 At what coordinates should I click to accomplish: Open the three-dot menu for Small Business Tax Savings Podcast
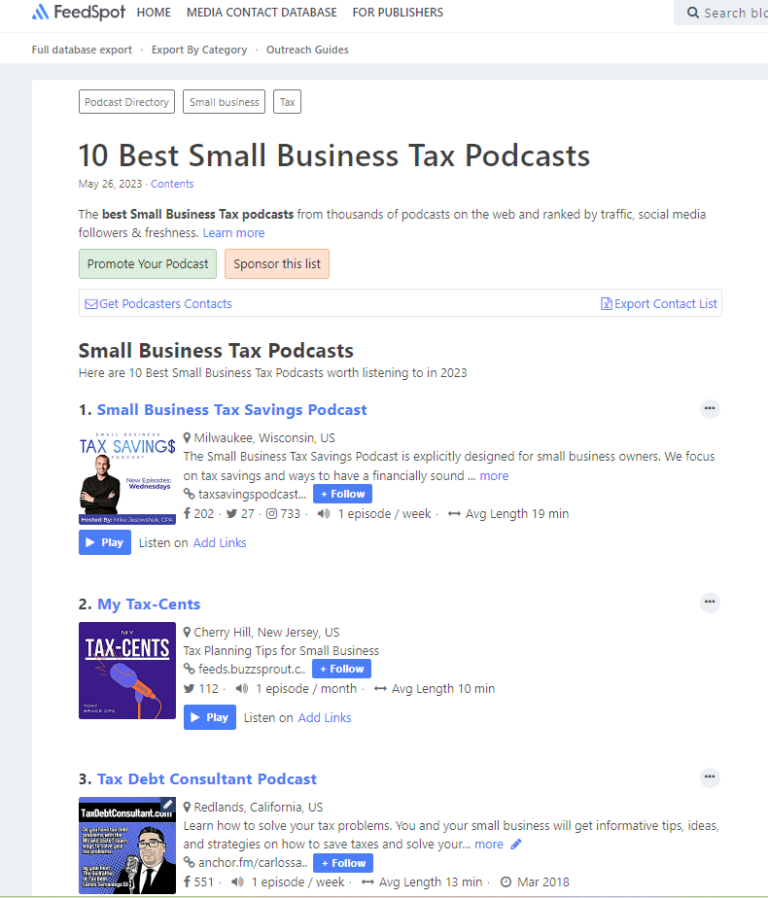tap(709, 409)
